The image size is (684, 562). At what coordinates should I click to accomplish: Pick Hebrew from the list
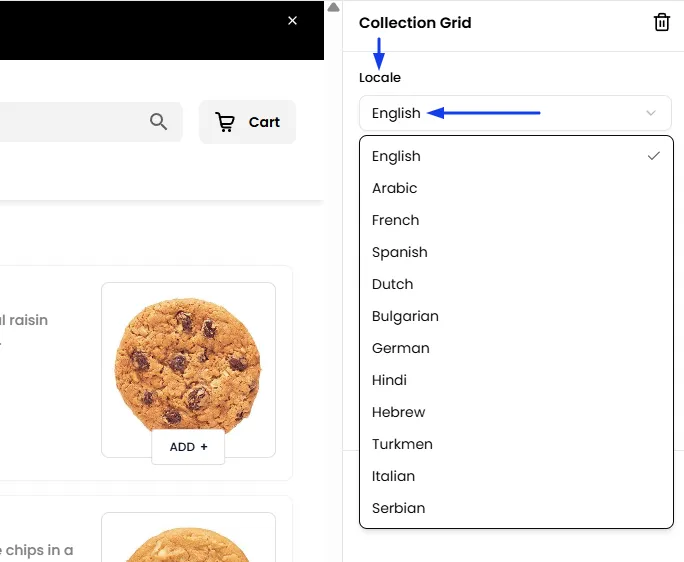pyautogui.click(x=516, y=412)
